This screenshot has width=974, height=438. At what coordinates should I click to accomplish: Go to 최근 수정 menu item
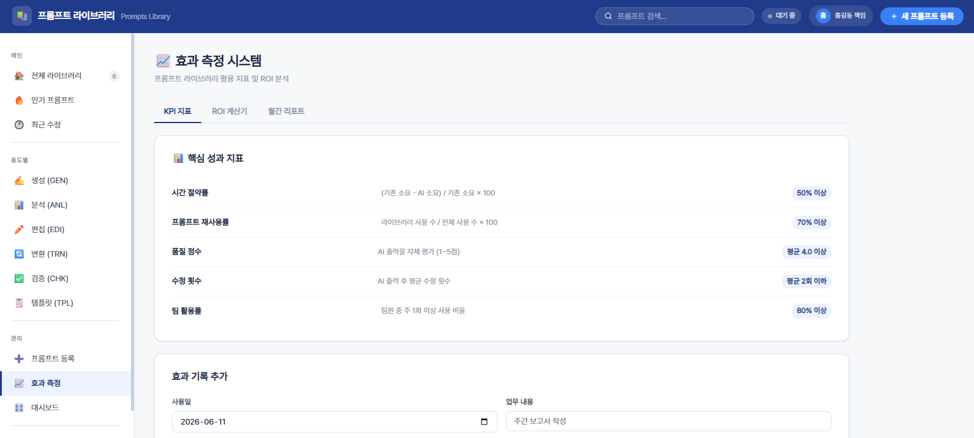click(66, 125)
